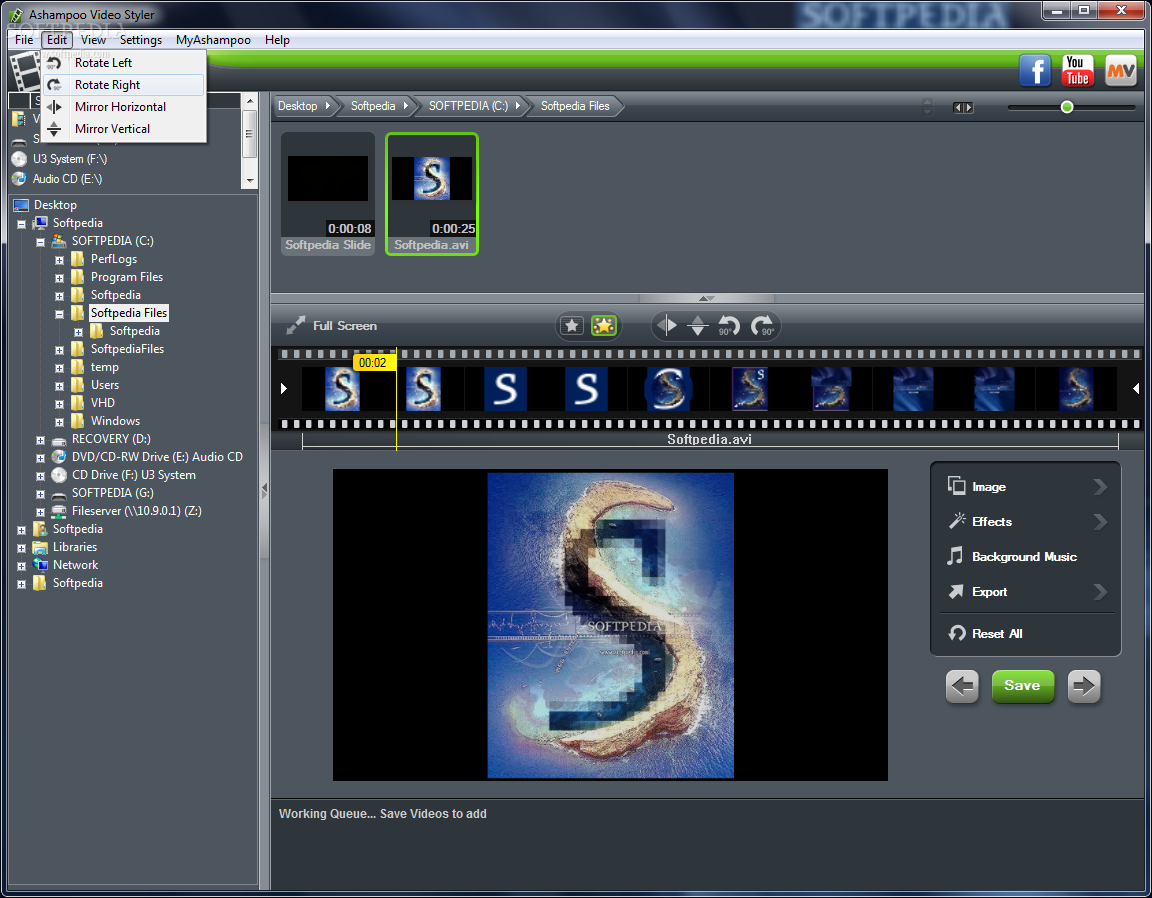Select the VHD folder in the tree
The image size is (1152, 898).
(x=102, y=403)
